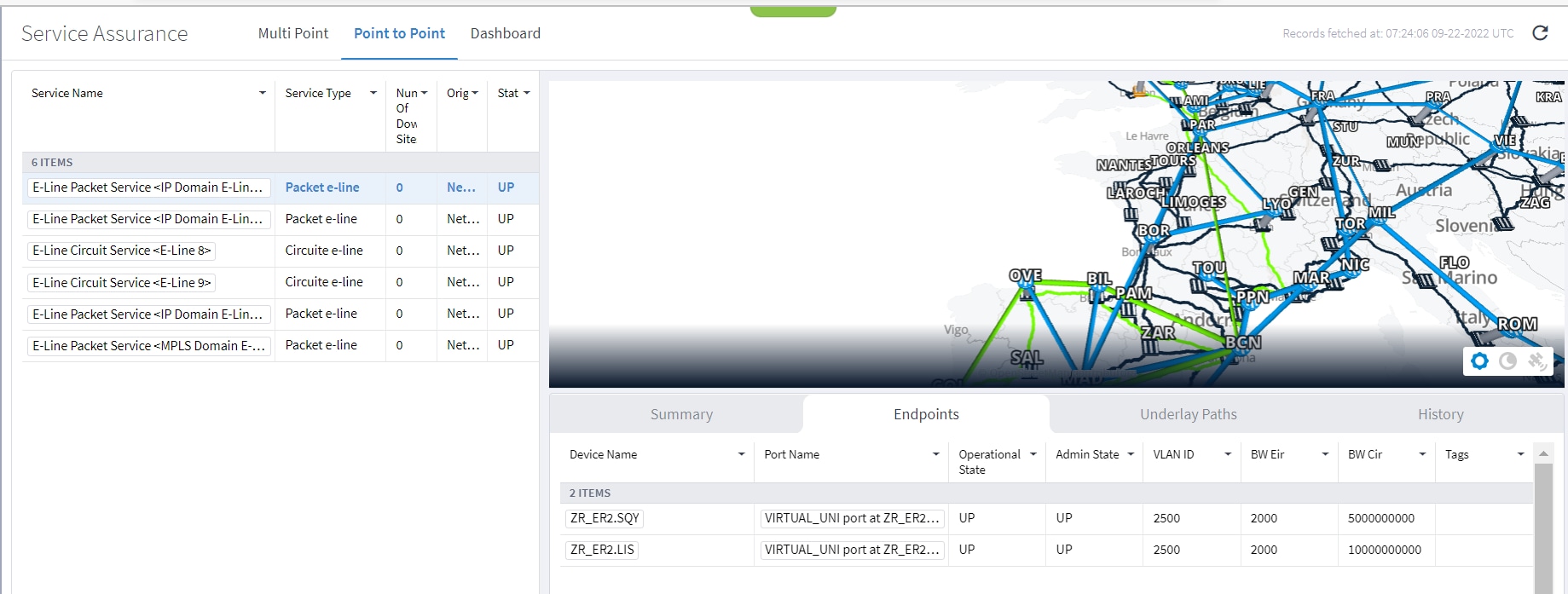Image resolution: width=1568 pixels, height=594 pixels.
Task: Select the TOU node on map
Action: point(1209,268)
